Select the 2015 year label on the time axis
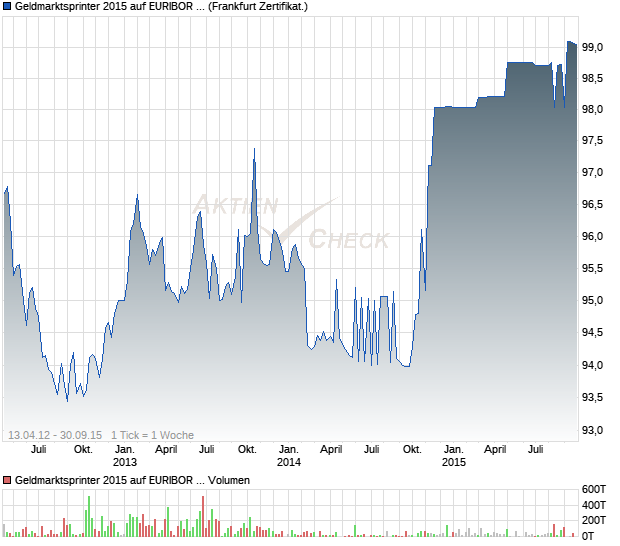 coord(454,462)
